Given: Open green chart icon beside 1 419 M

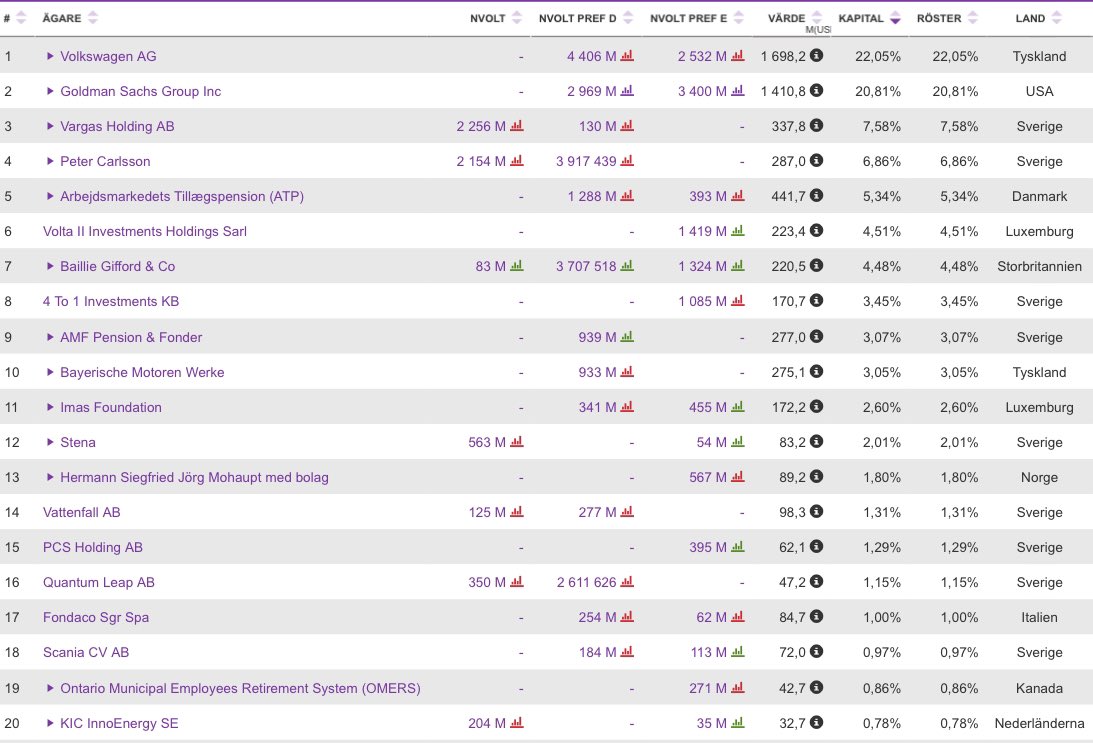Looking at the screenshot, I should [738, 231].
